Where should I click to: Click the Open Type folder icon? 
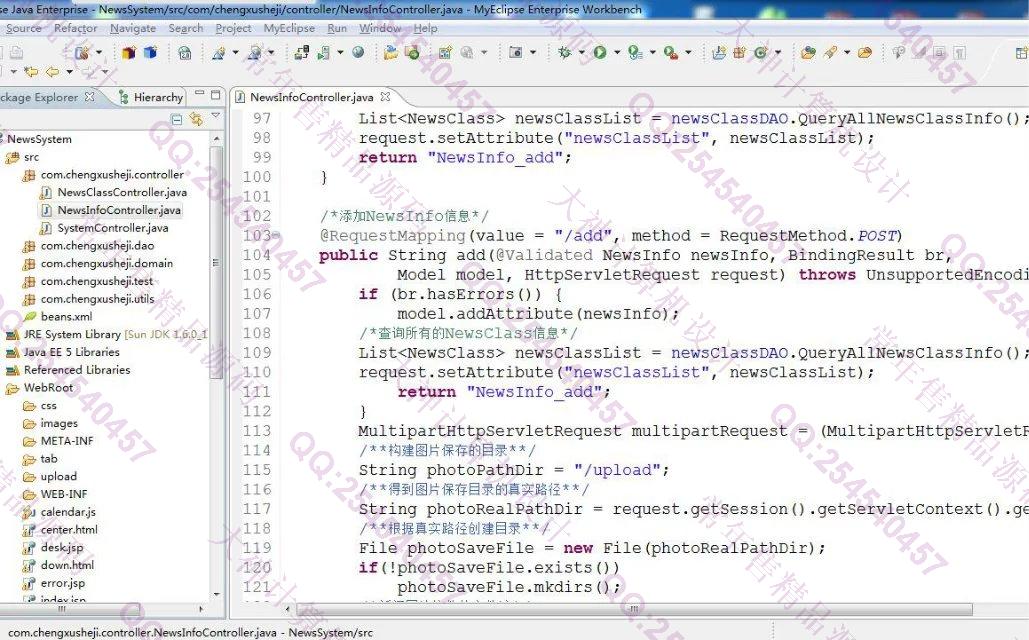coord(808,53)
